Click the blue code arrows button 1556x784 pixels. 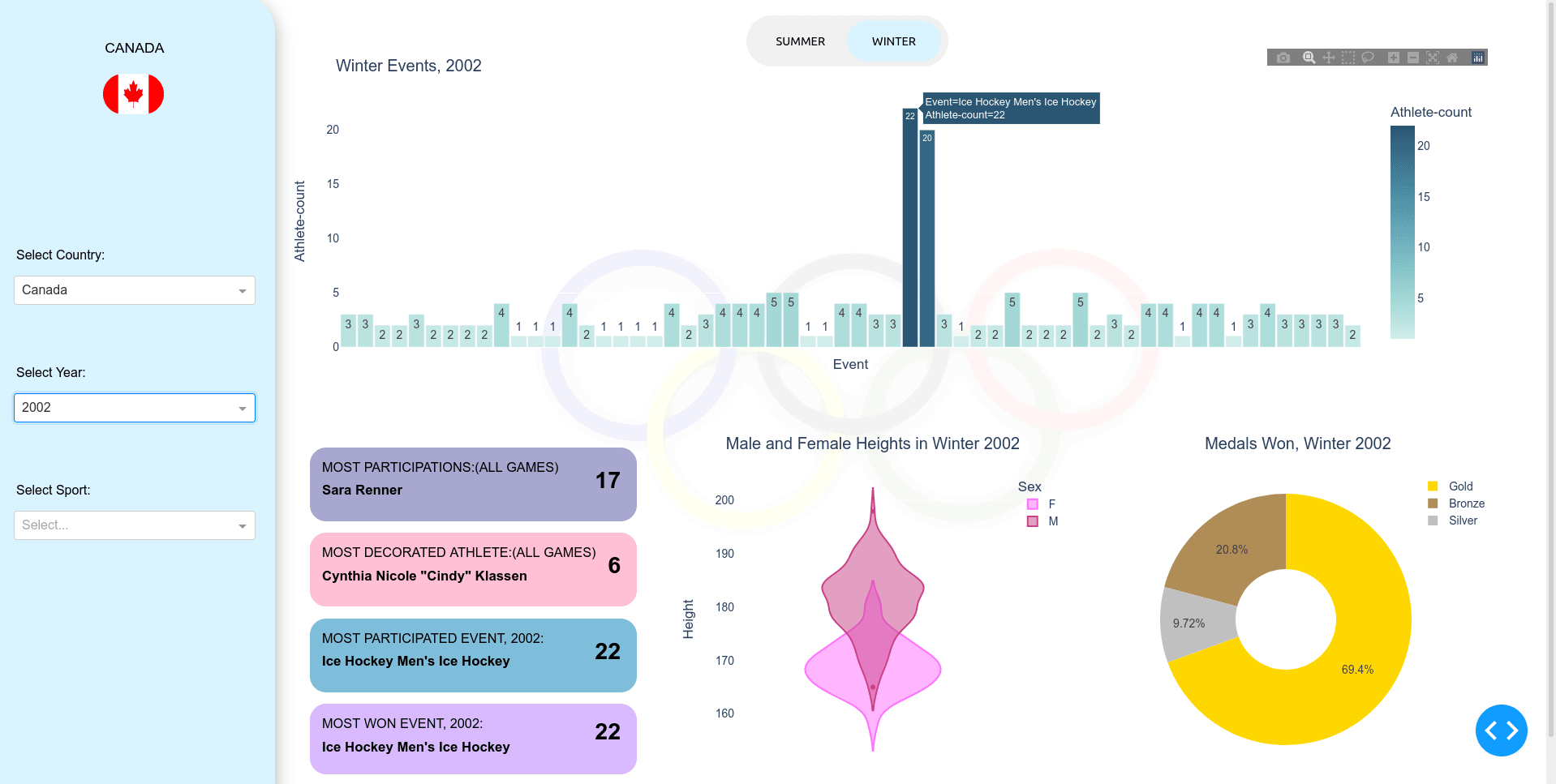[x=1501, y=730]
